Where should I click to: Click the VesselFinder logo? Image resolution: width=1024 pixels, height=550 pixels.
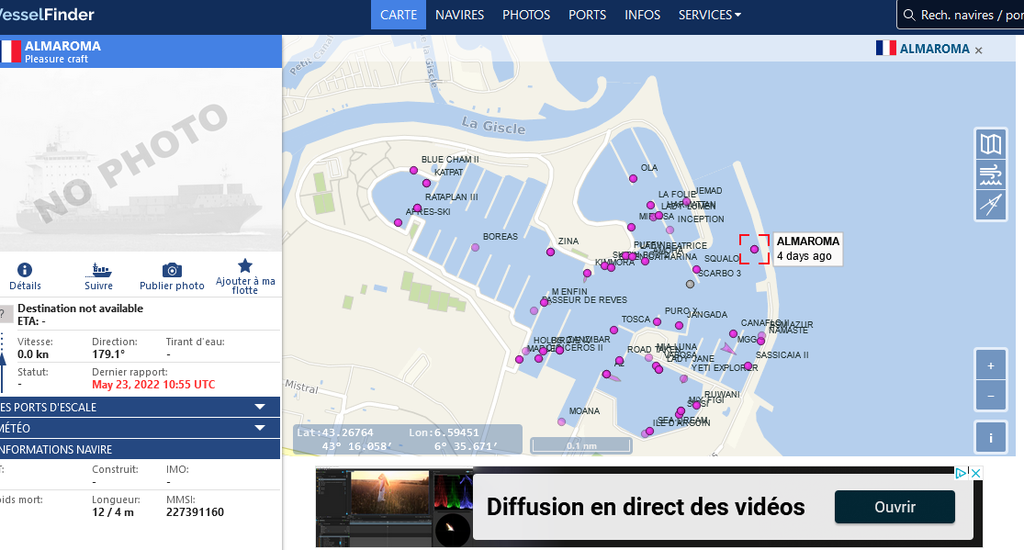[47, 14]
